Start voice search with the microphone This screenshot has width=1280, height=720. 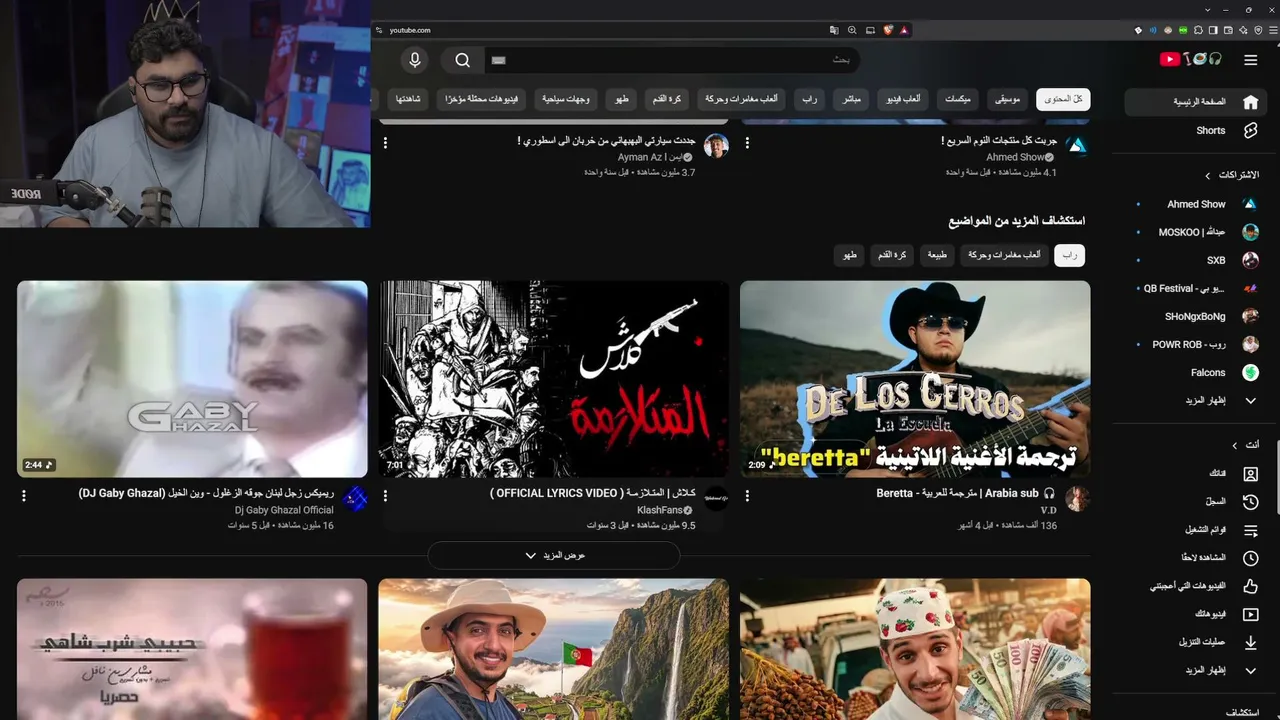pos(414,60)
